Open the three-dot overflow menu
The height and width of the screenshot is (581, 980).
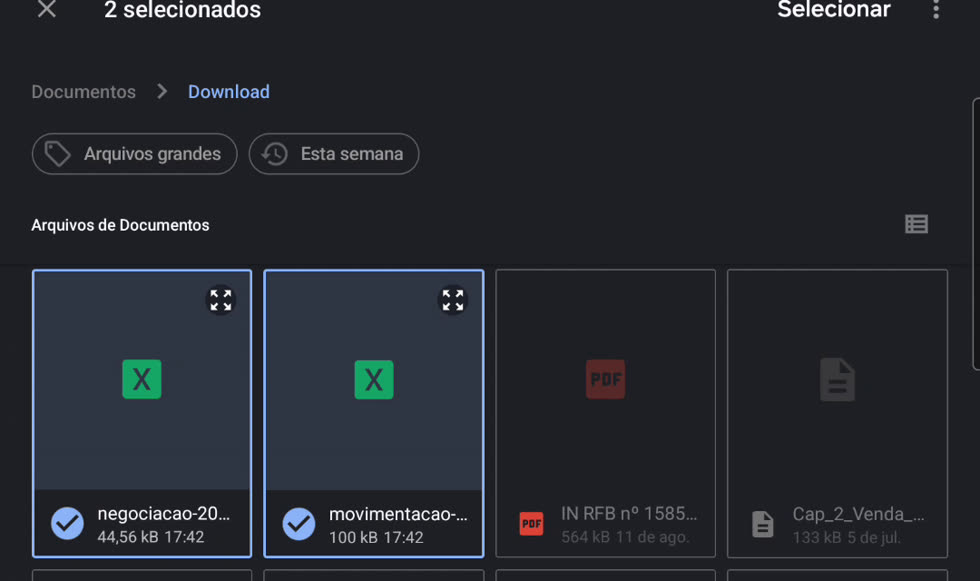tap(936, 9)
